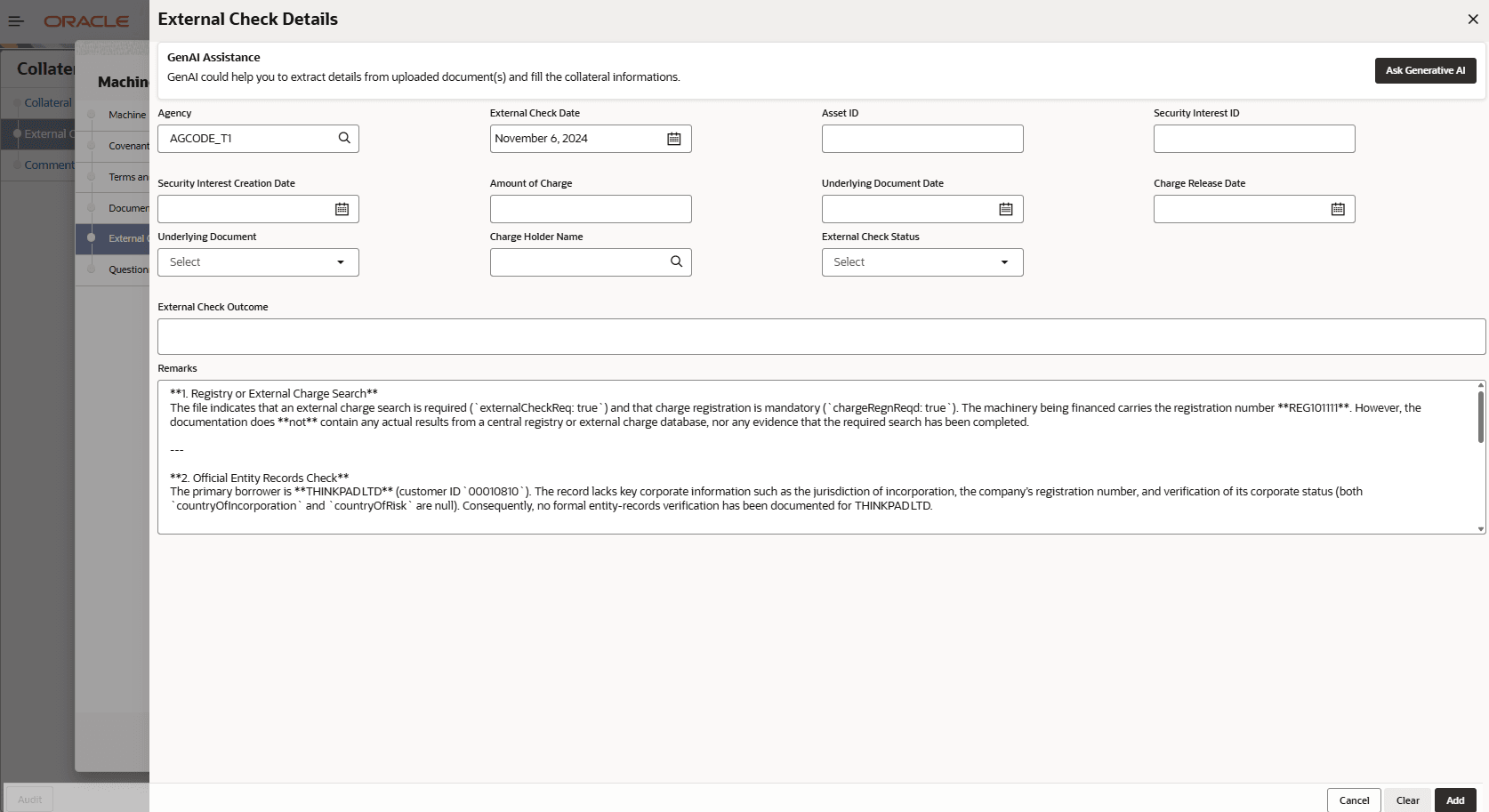Click the Remarks vertical scrollbar thumb

(x=1480, y=416)
